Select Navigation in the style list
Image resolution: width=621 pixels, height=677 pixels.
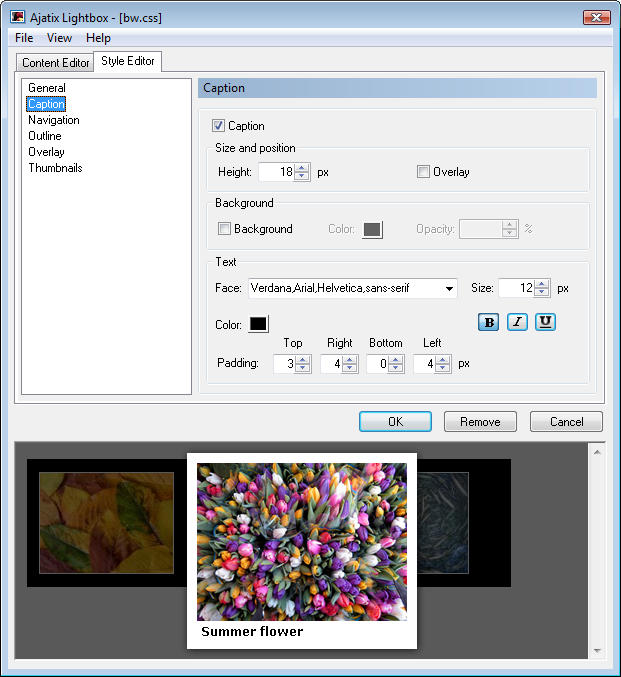pyautogui.click(x=54, y=120)
